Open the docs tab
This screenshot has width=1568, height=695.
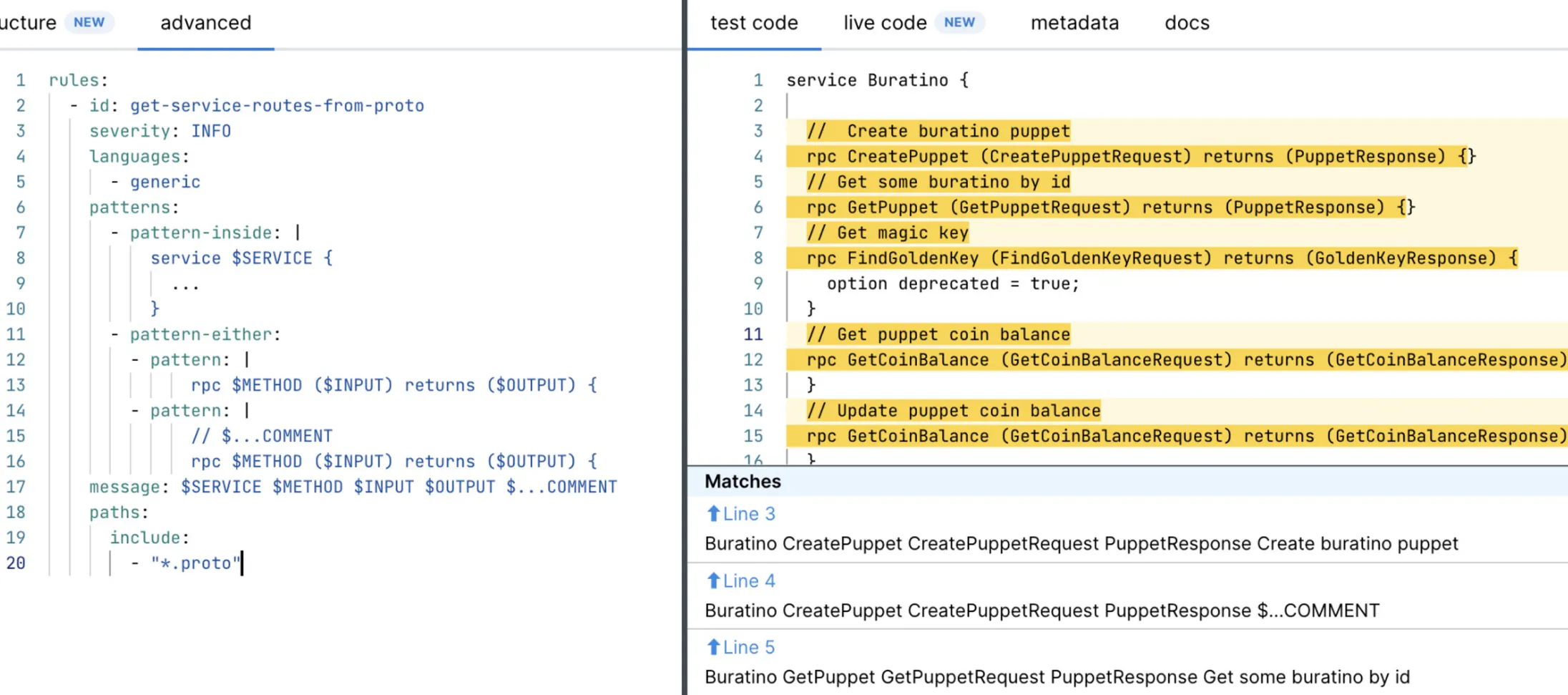click(x=1186, y=23)
